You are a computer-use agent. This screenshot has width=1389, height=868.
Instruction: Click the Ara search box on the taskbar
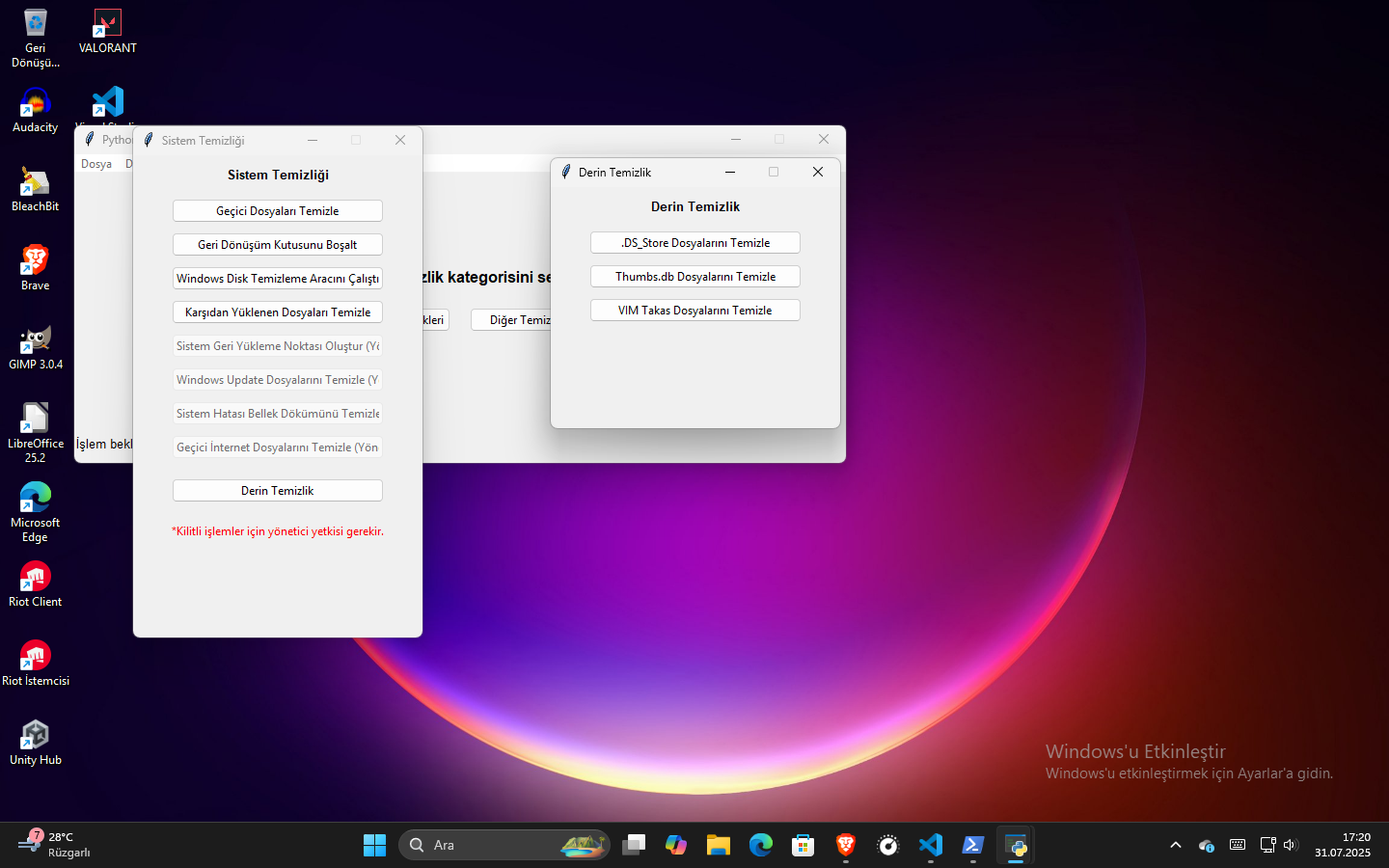(504, 846)
